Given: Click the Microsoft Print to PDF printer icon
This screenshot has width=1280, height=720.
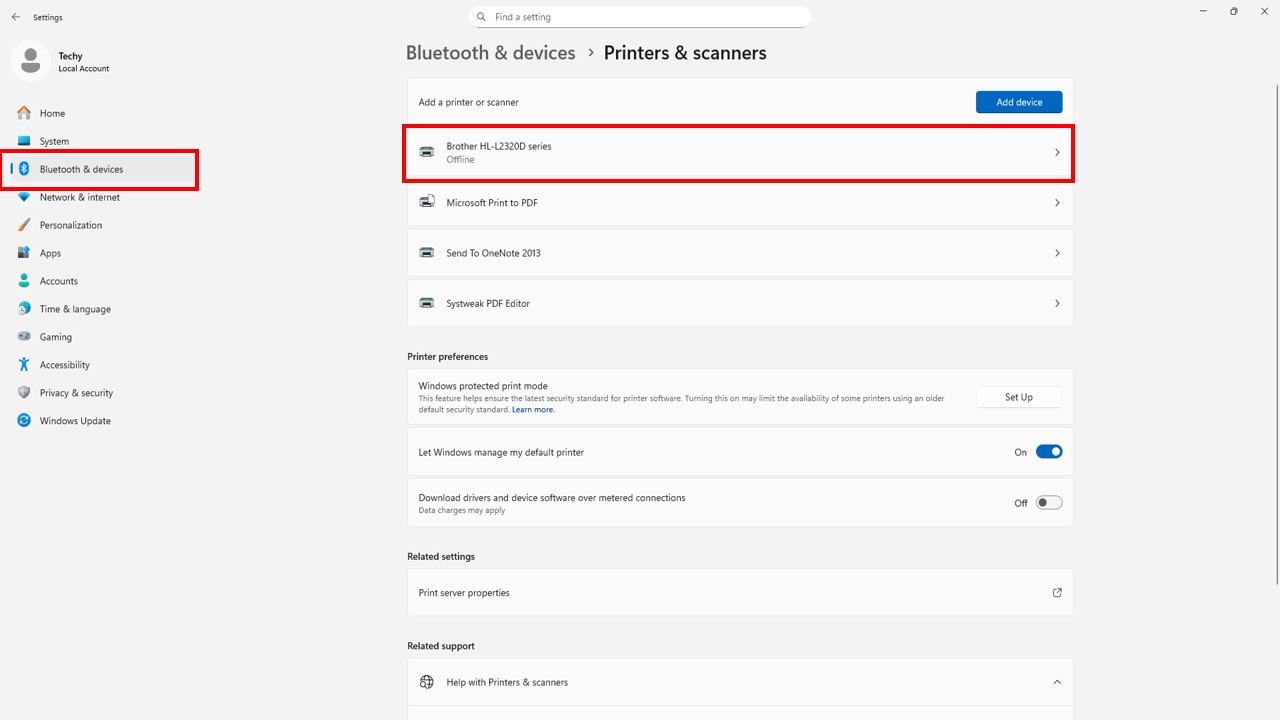Looking at the screenshot, I should coord(427,202).
